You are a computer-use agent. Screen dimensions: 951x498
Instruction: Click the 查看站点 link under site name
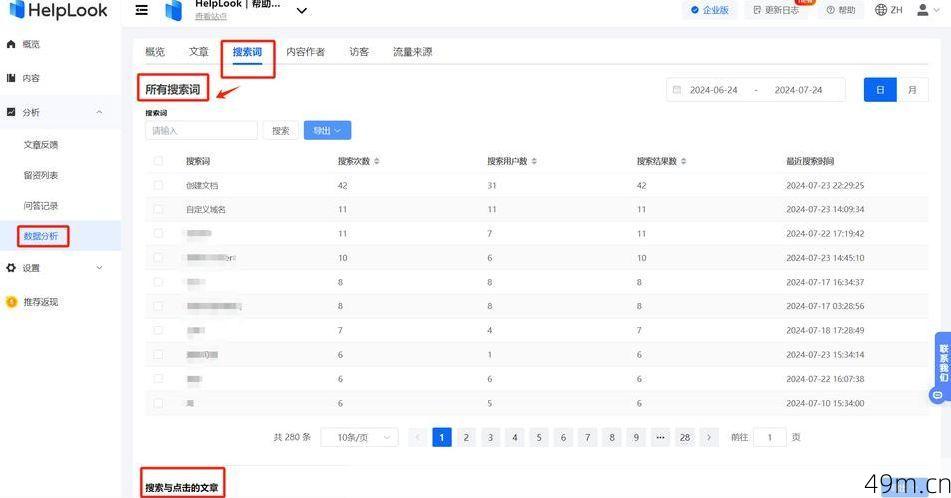[210, 16]
